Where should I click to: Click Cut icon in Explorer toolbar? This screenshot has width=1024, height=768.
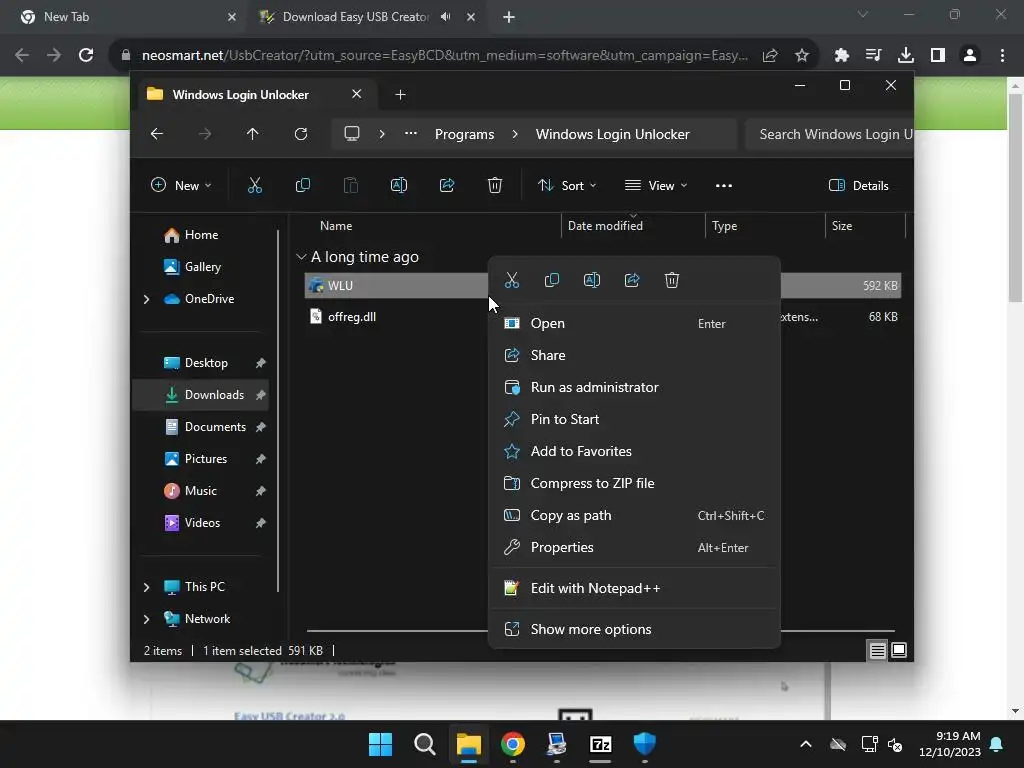(x=255, y=185)
